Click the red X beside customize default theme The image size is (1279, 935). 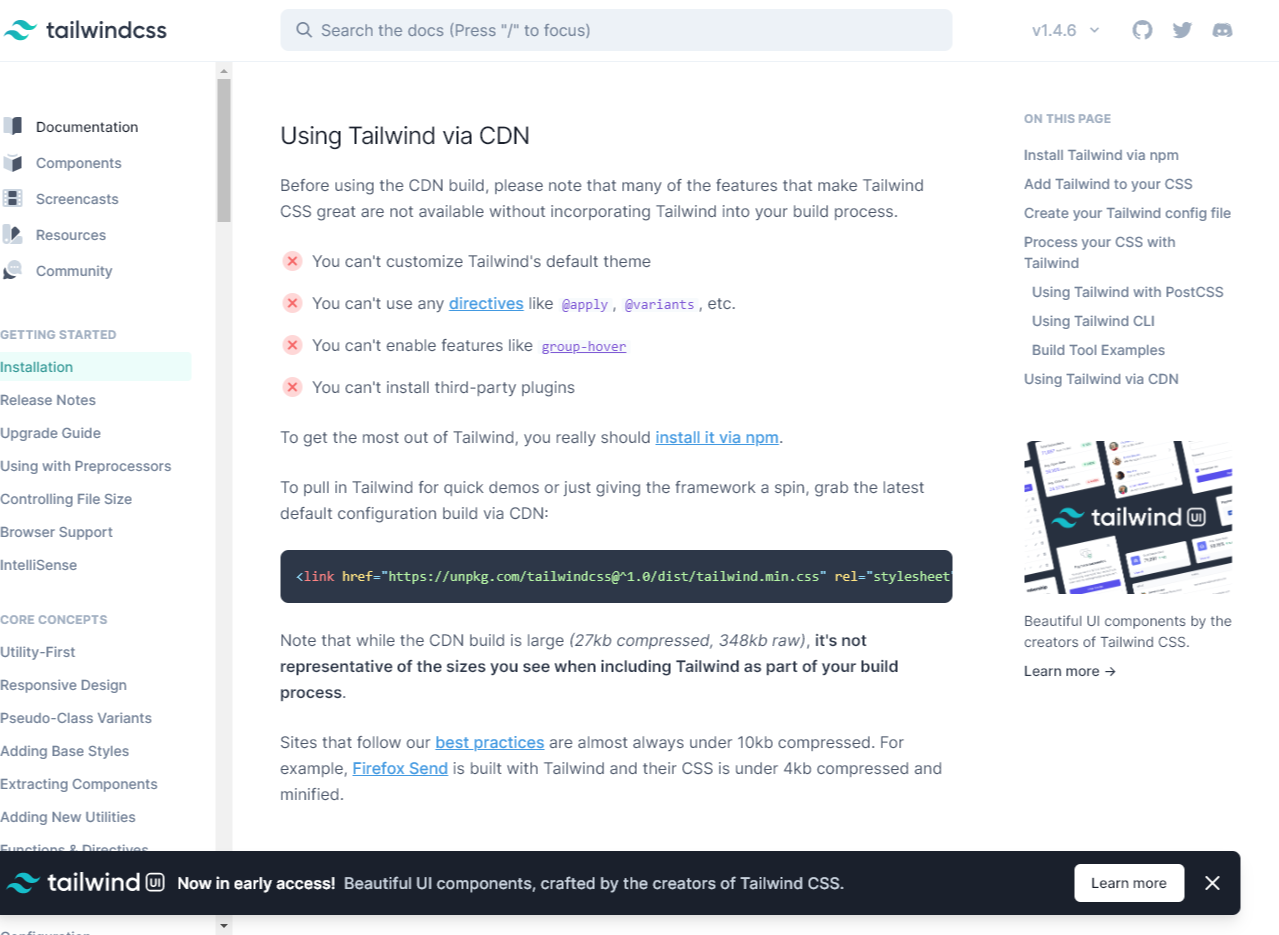click(x=292, y=261)
